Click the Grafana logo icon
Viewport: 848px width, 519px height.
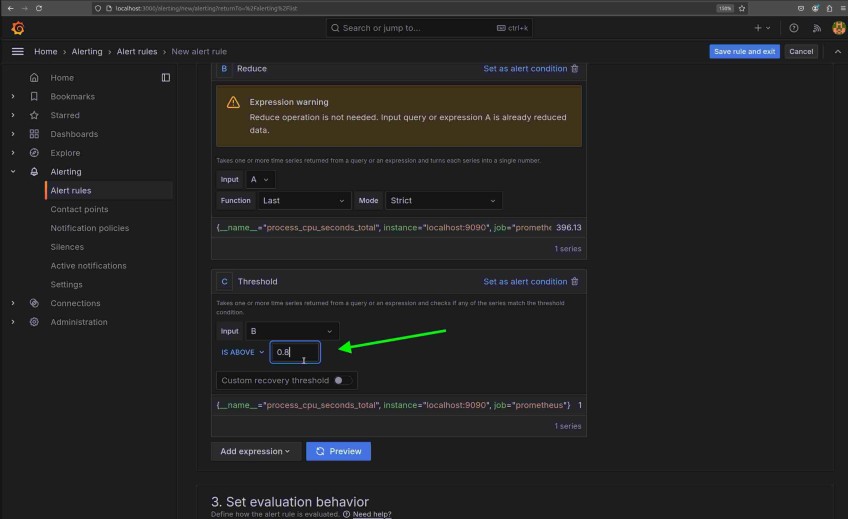18,28
